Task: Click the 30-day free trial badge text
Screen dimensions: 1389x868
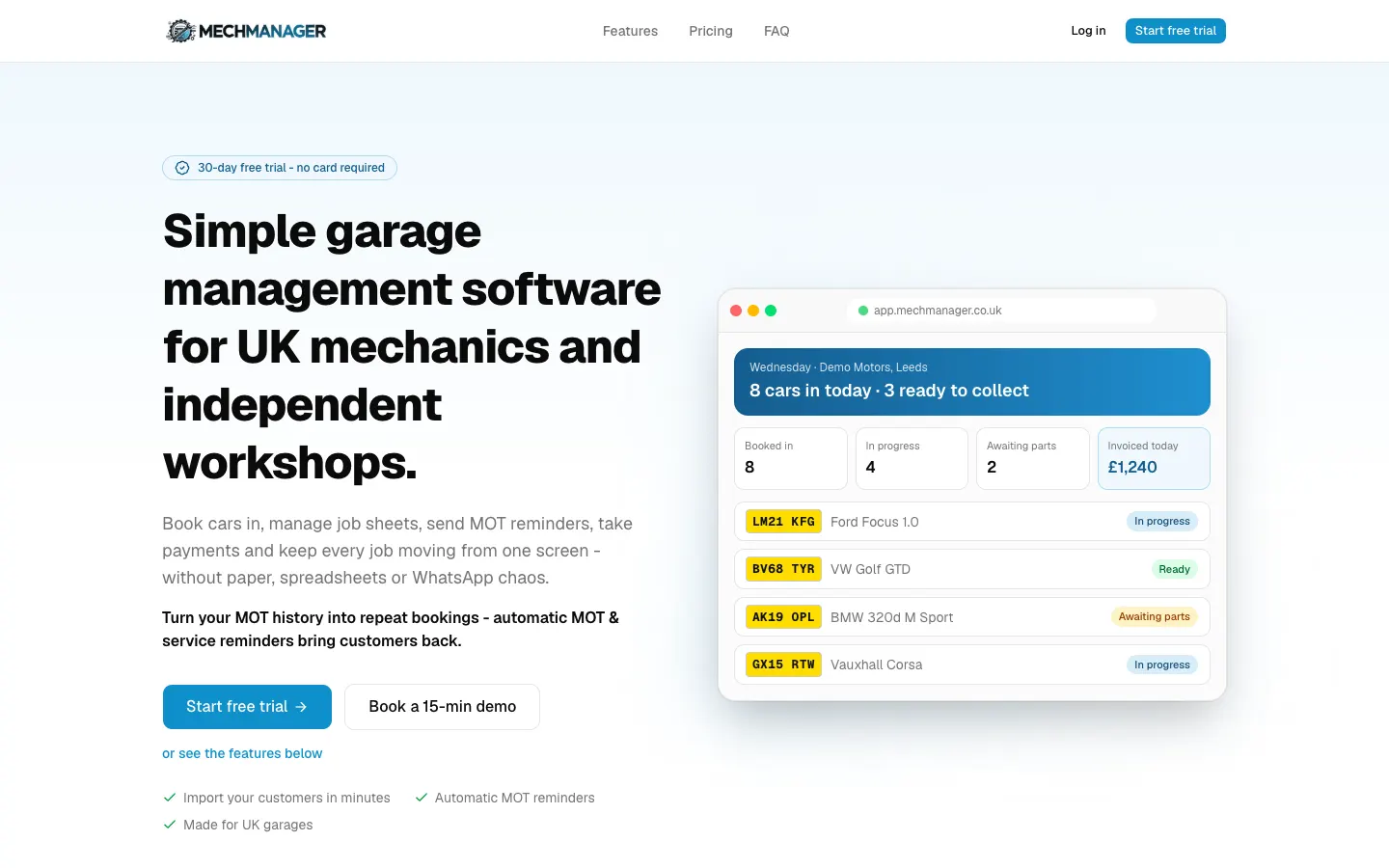Action: point(291,168)
